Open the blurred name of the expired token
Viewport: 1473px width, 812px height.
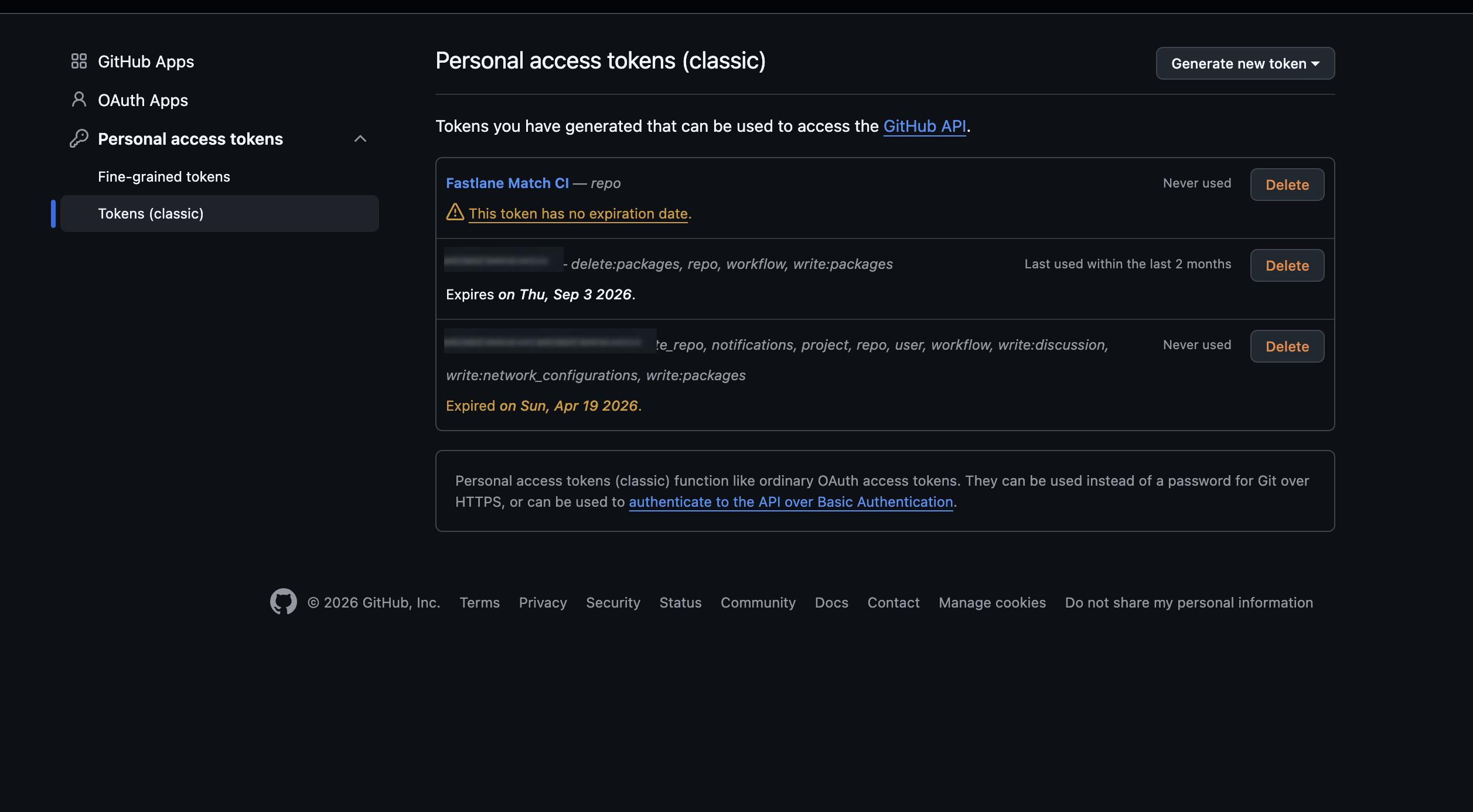point(550,341)
